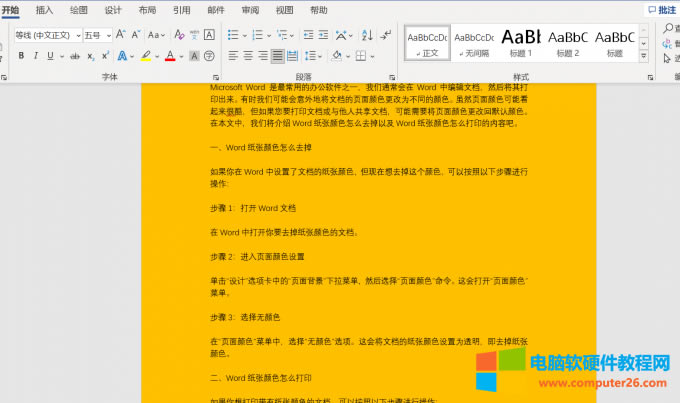Click the justify alignment icon
The width and height of the screenshot is (680, 403).
[x=277, y=56]
